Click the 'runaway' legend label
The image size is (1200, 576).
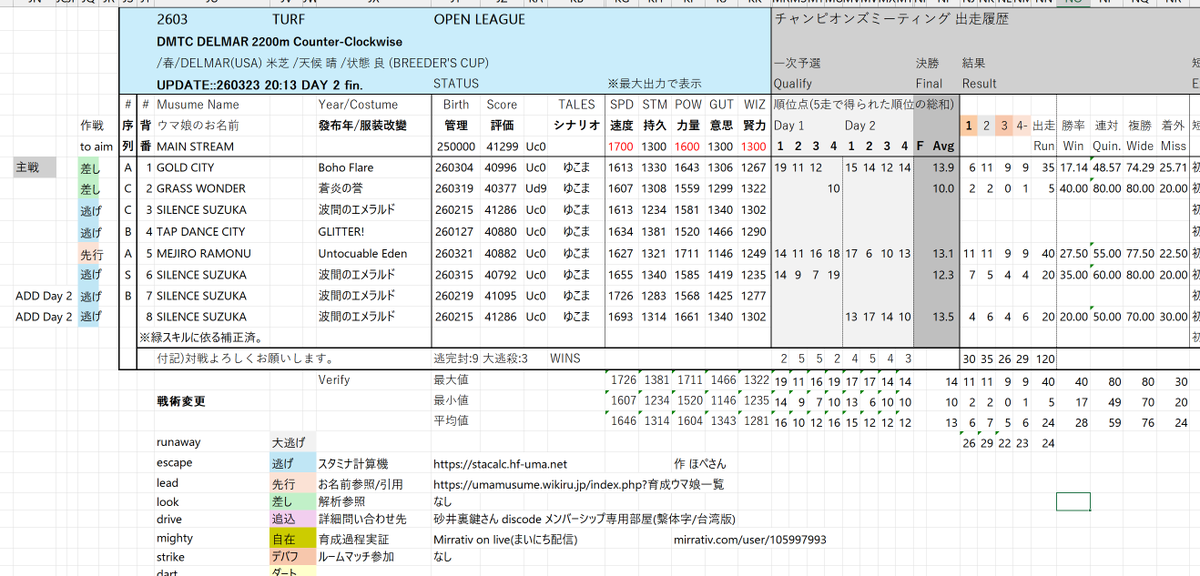coord(178,442)
